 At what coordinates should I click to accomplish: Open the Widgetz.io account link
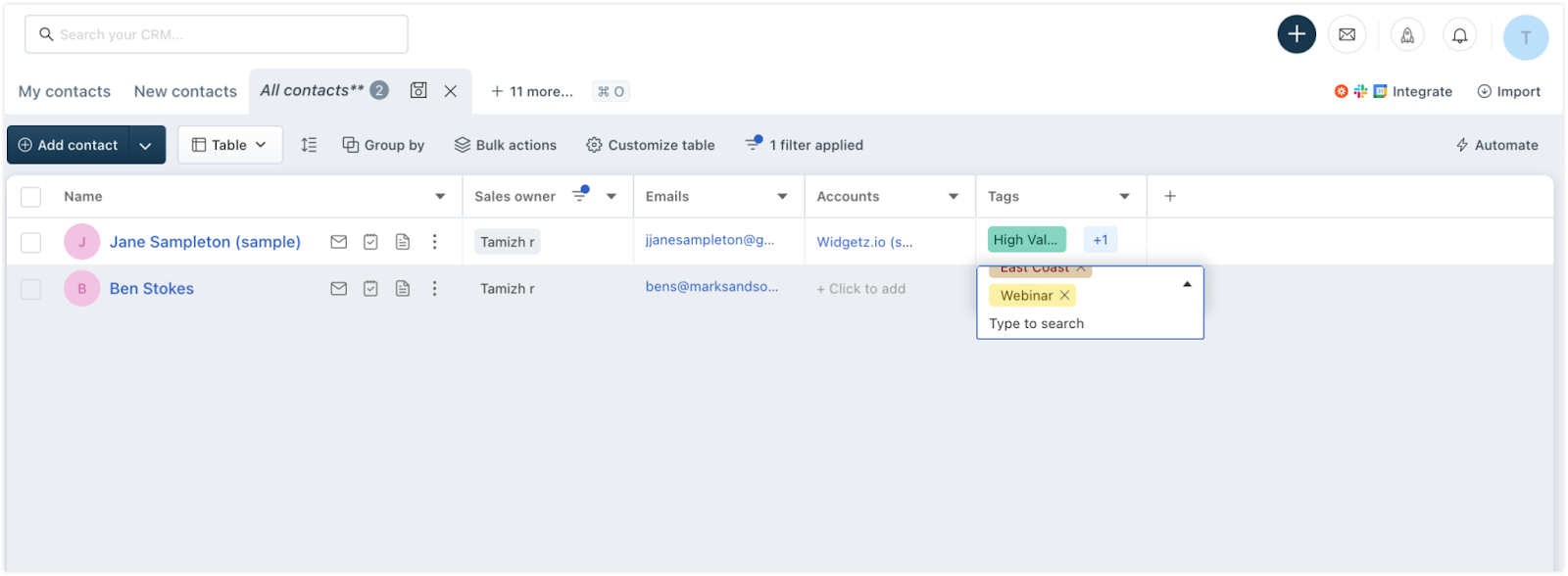coord(864,242)
